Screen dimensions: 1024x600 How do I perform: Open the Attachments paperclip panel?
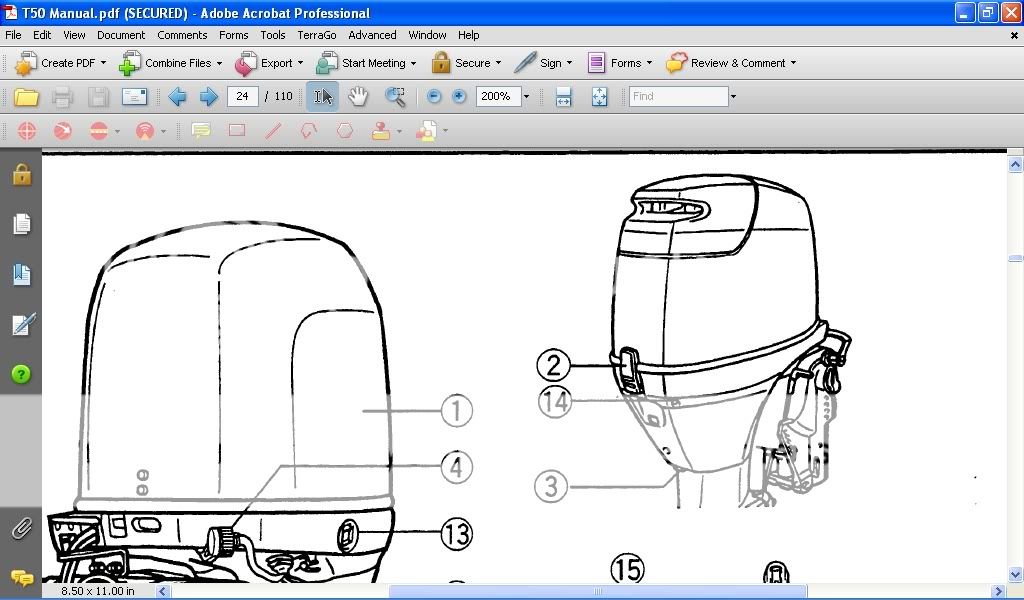21,529
